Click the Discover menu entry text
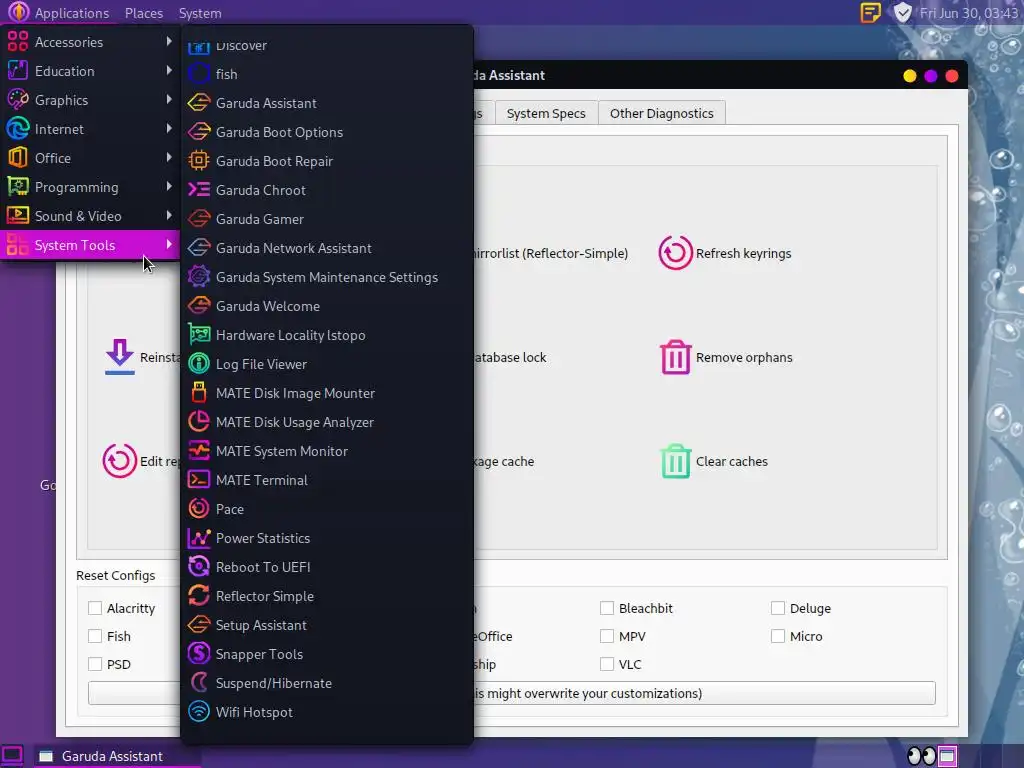 pyautogui.click(x=242, y=45)
